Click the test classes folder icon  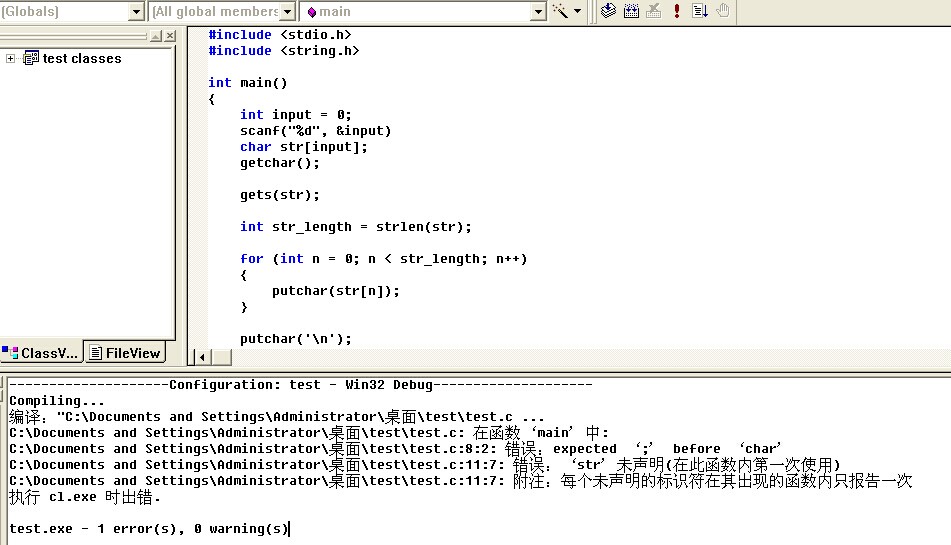click(31, 58)
